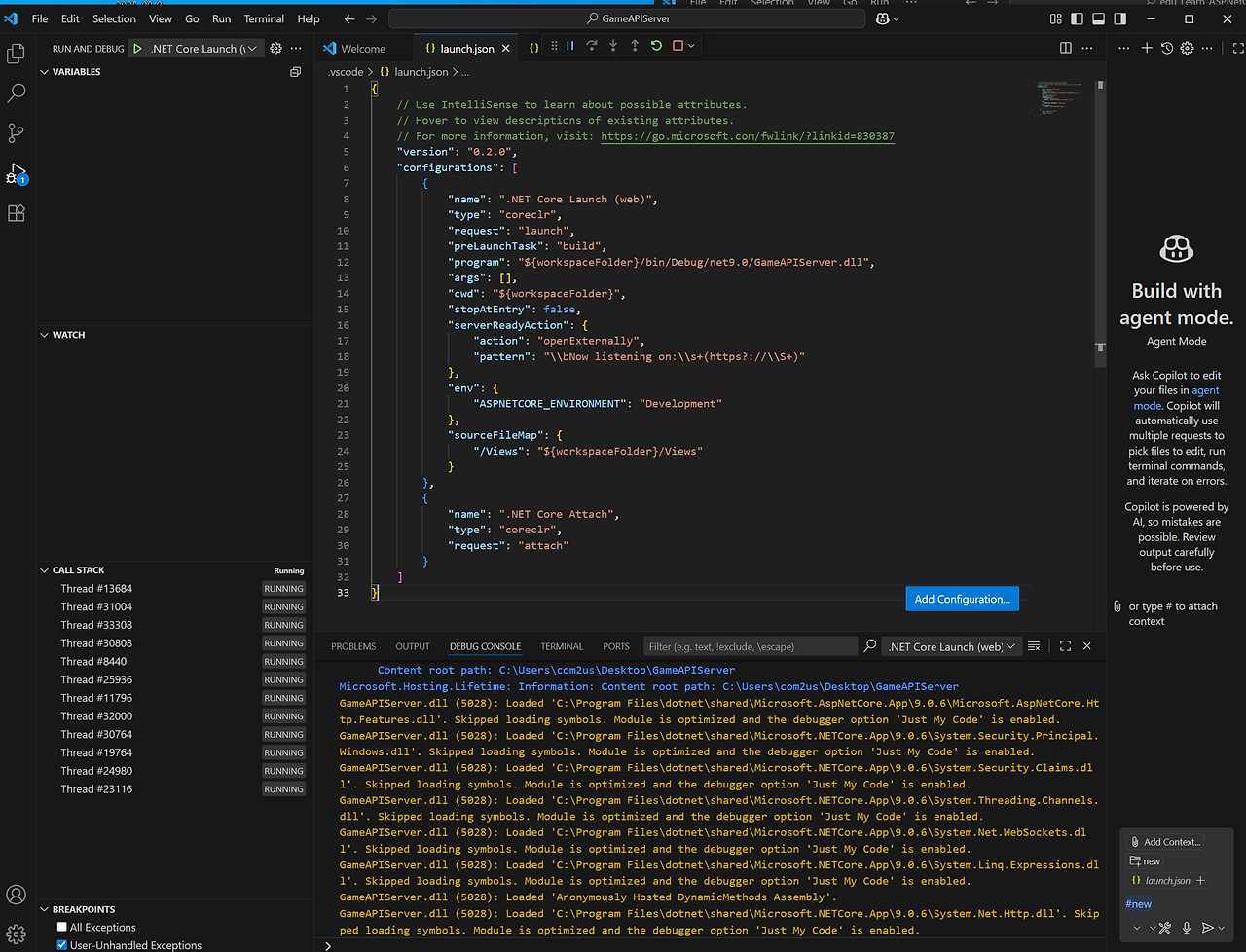Collapse the Watch section
This screenshot has height=952, width=1246.
[x=45, y=335]
